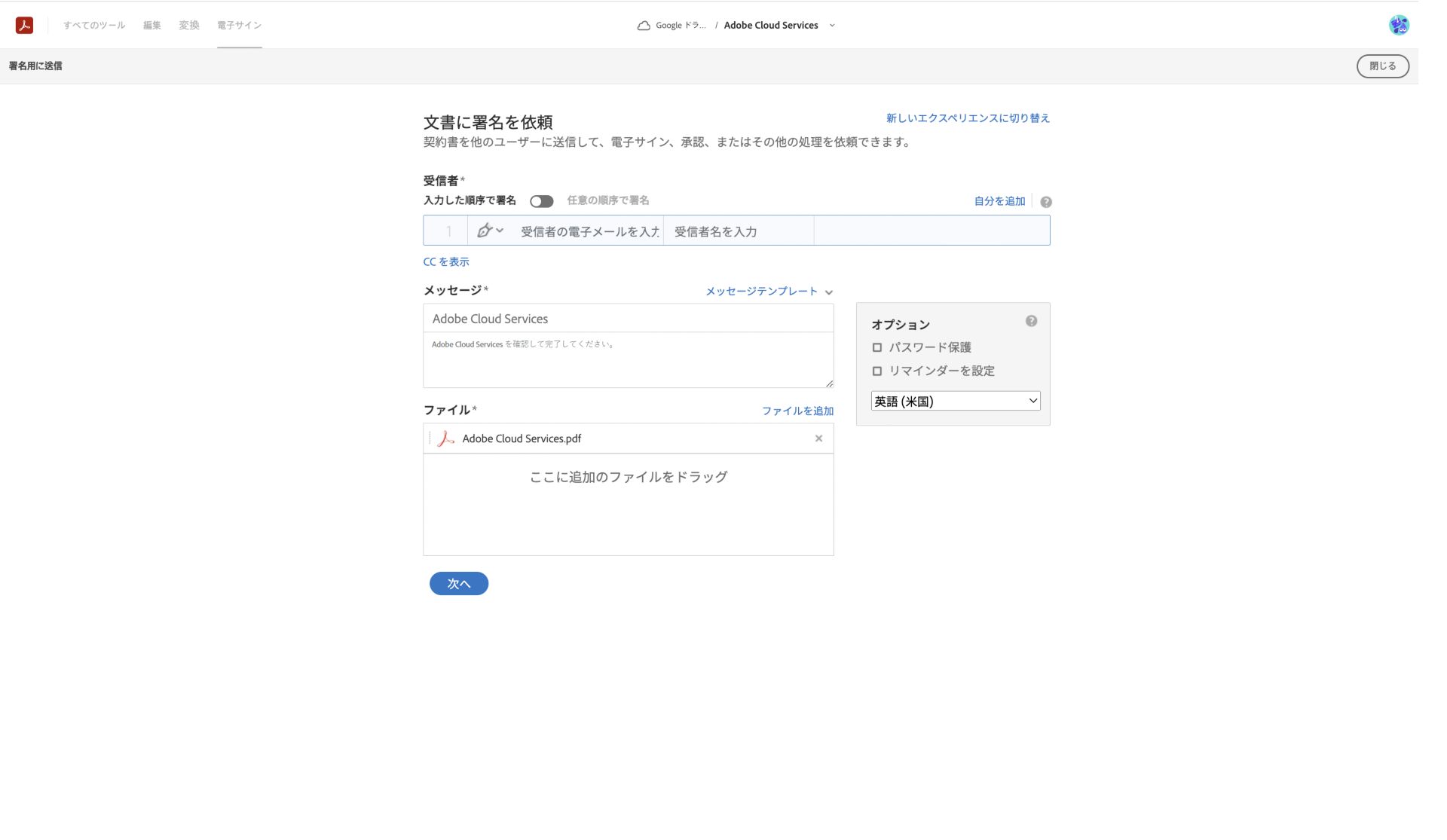Click 新しいエクスペリエンスに切り替え link
Viewport: 1447px width, 840px height.
(968, 118)
